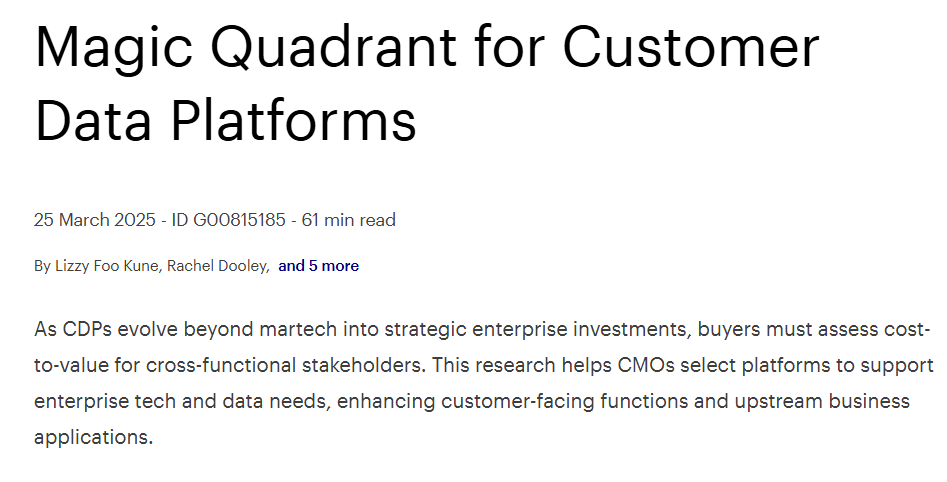947x482 pixels.
Task: Click the "and 5 more" authors link
Action: [x=318, y=266]
